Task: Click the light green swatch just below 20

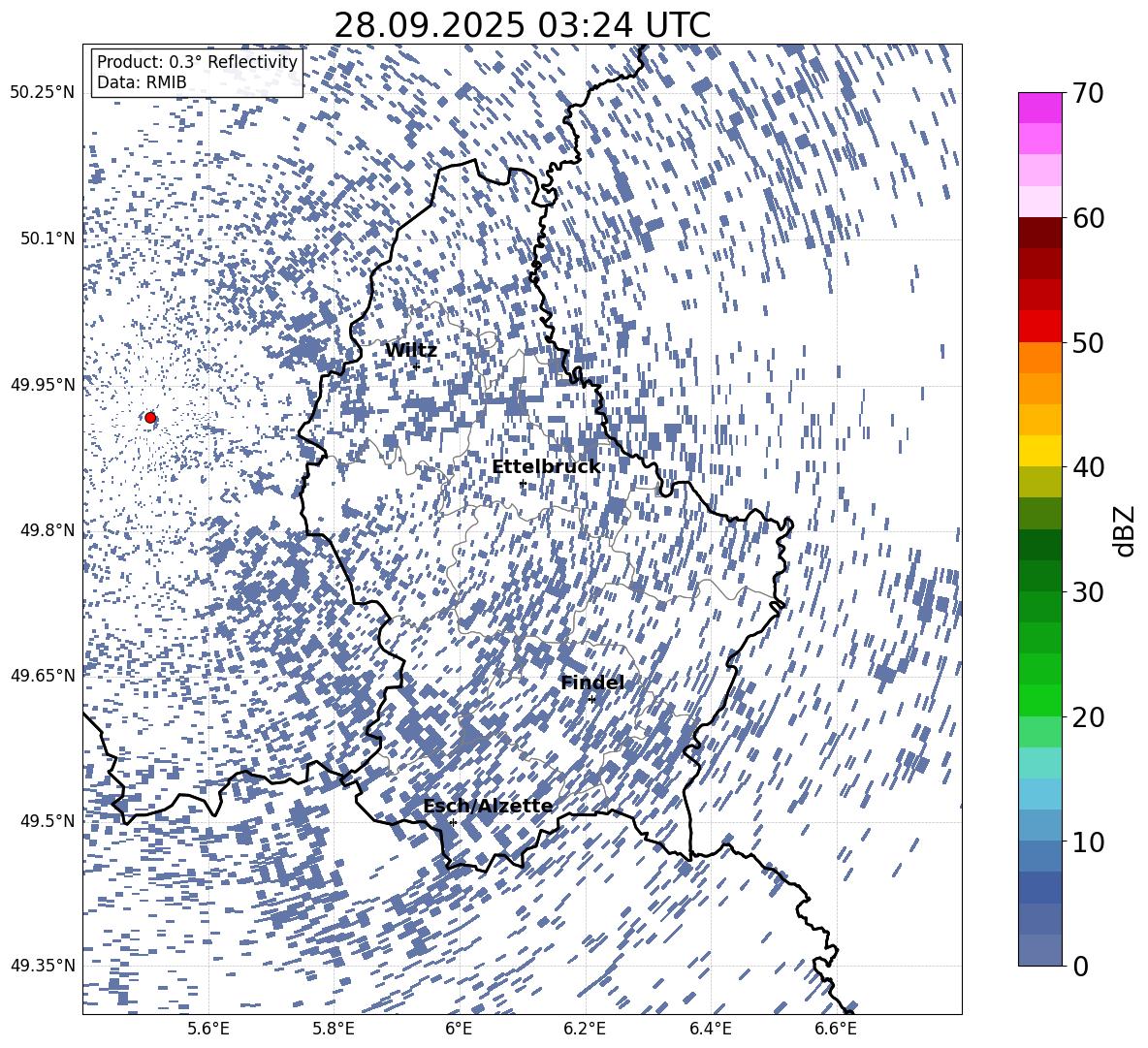Action: click(1039, 732)
